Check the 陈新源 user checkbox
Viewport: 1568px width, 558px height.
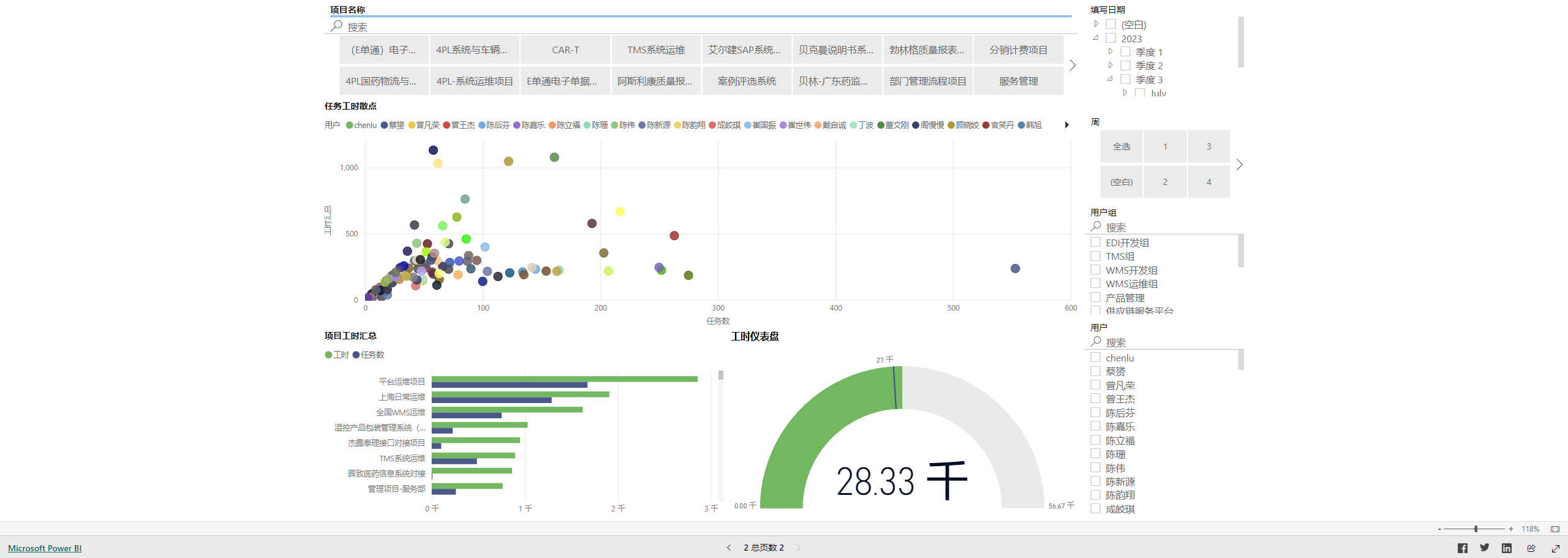(1095, 481)
